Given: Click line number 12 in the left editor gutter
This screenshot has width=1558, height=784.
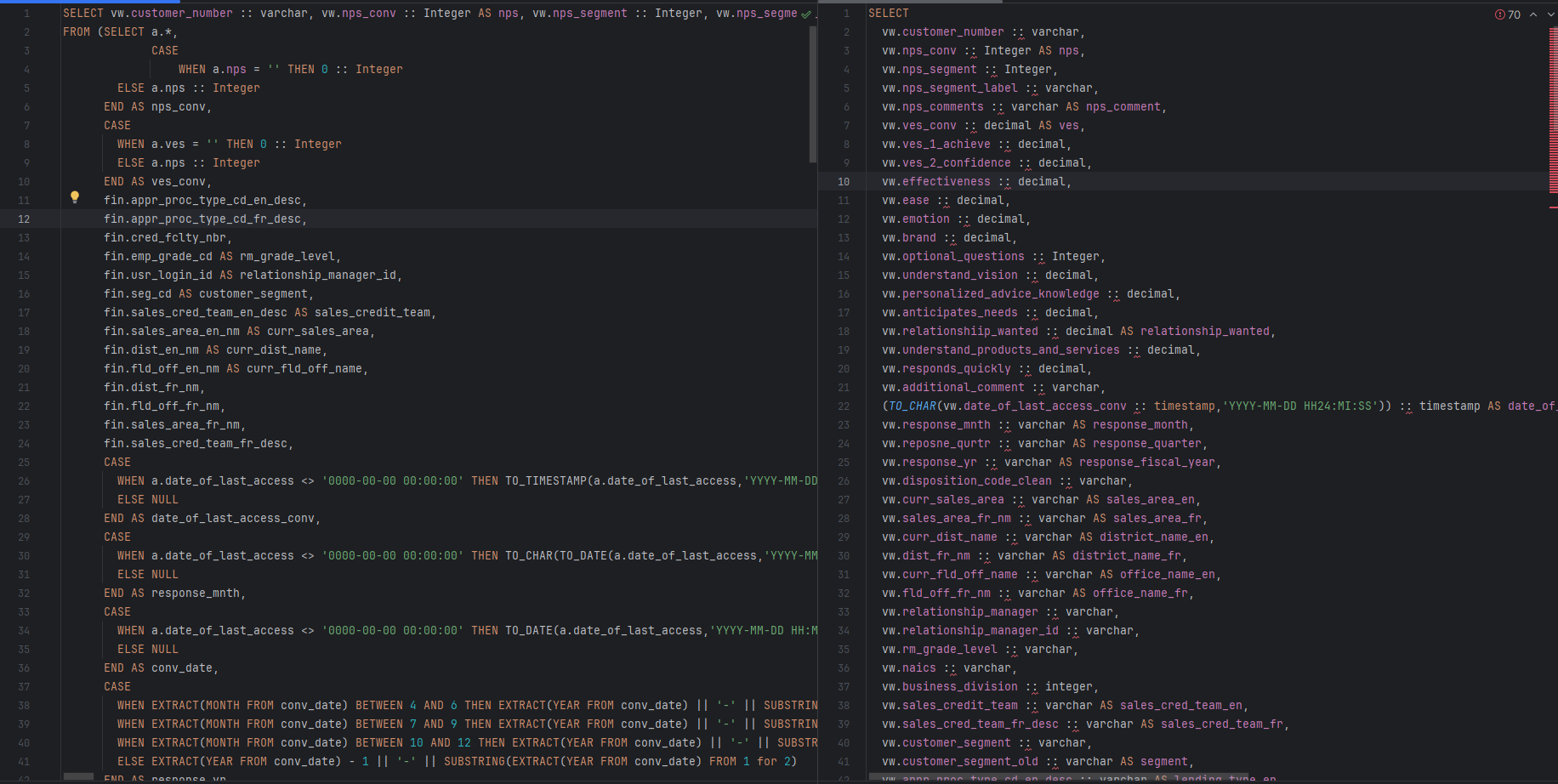Looking at the screenshot, I should pyautogui.click(x=24, y=219).
